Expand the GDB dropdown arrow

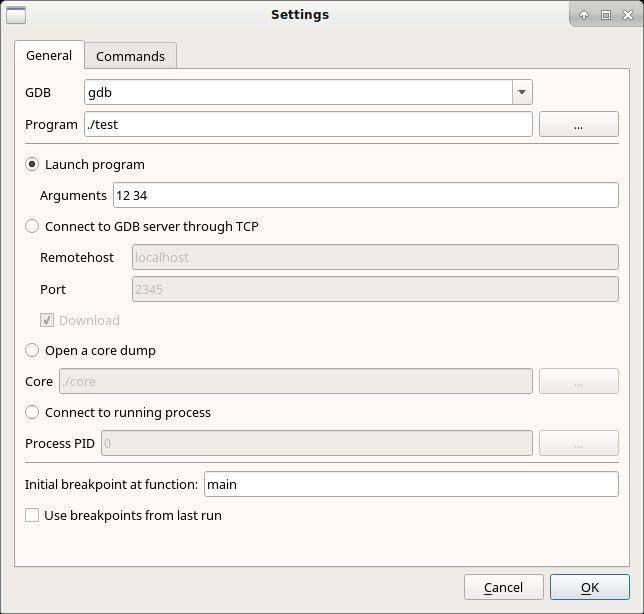point(521,92)
